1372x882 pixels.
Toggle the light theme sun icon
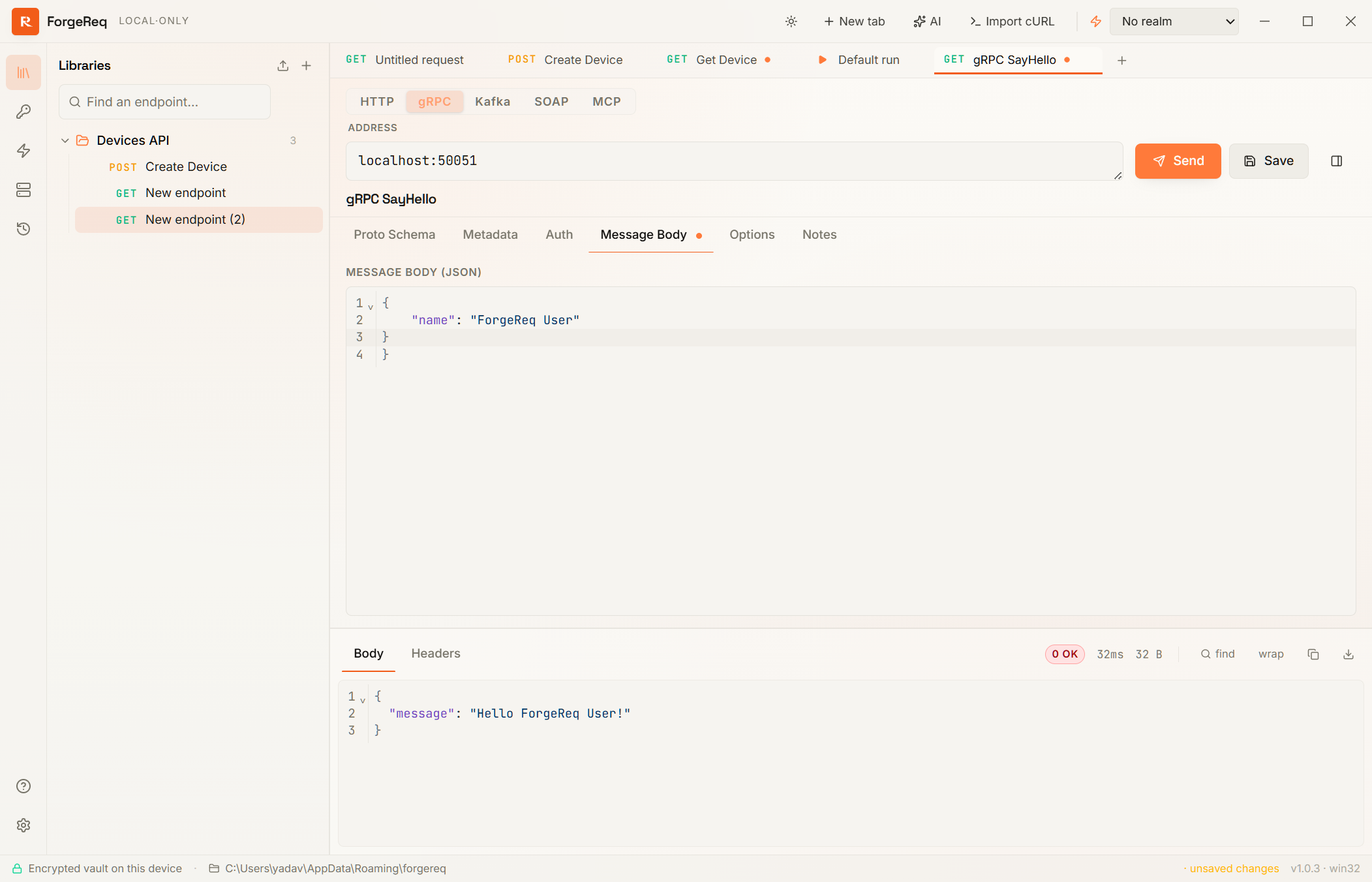[x=791, y=22]
